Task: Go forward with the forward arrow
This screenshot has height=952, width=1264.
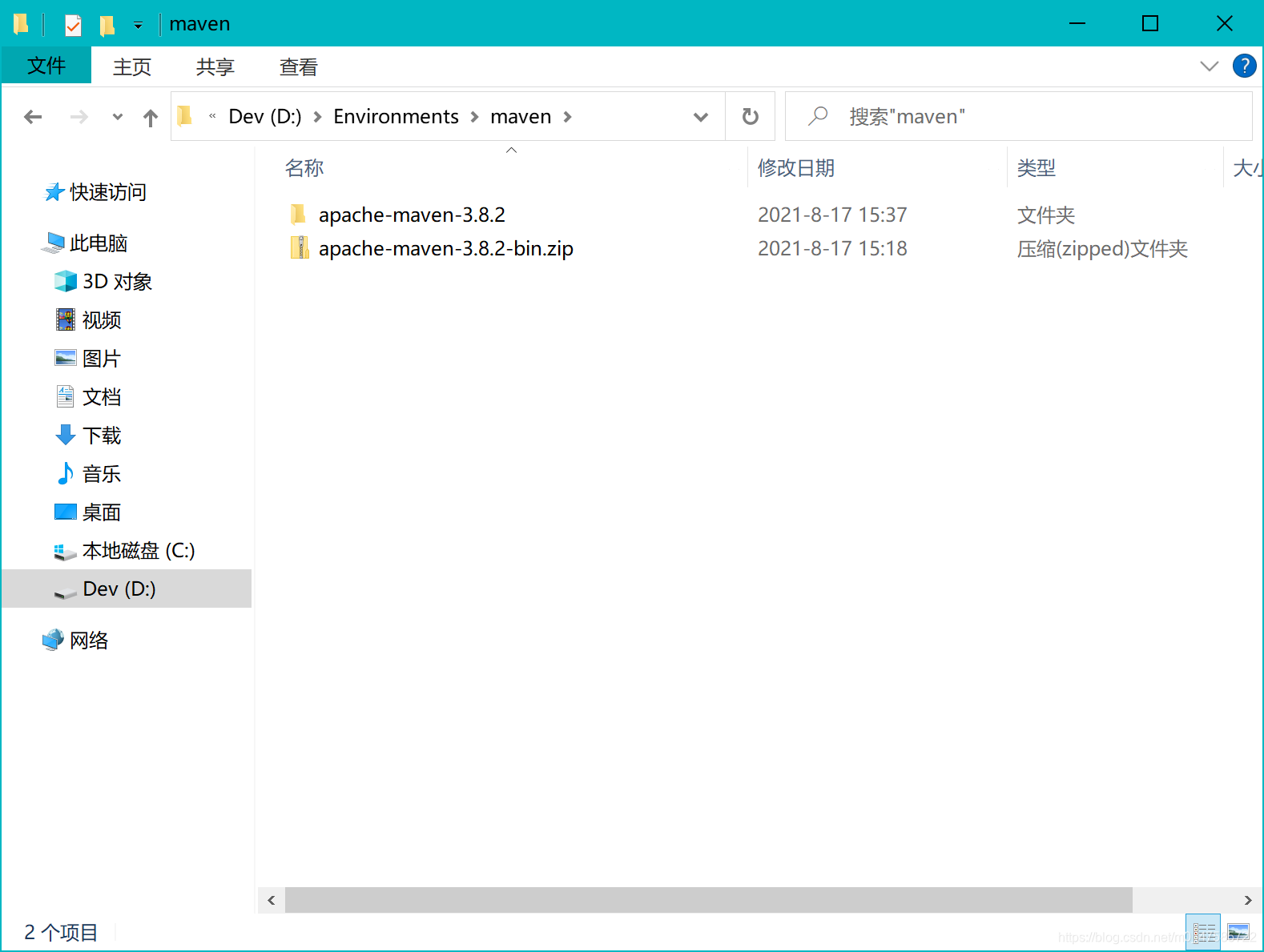Action: pyautogui.click(x=78, y=117)
